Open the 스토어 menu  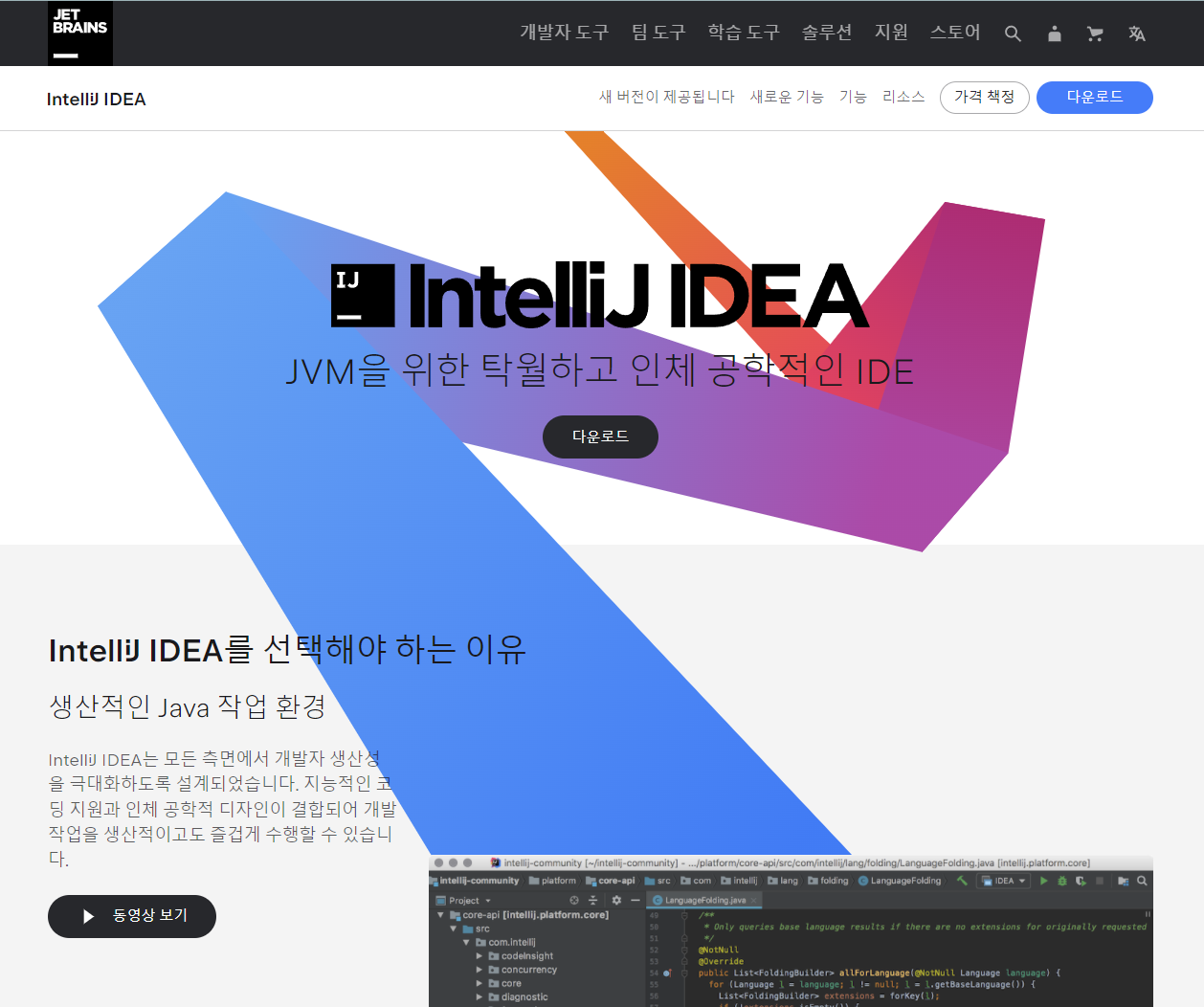pyautogui.click(x=955, y=33)
